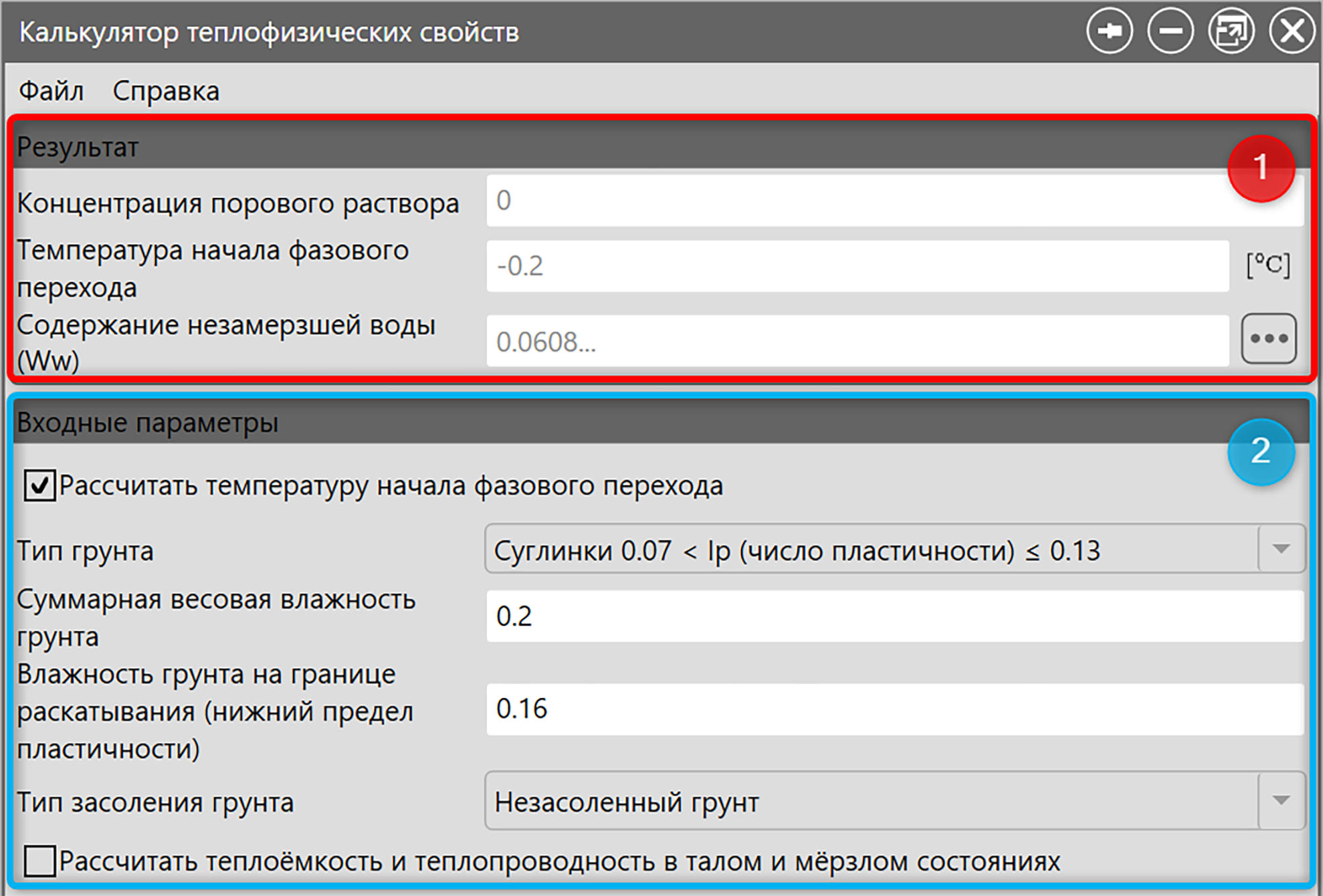The height and width of the screenshot is (896, 1323).
Task: Click the red numbered marker 1
Action: click(1261, 168)
